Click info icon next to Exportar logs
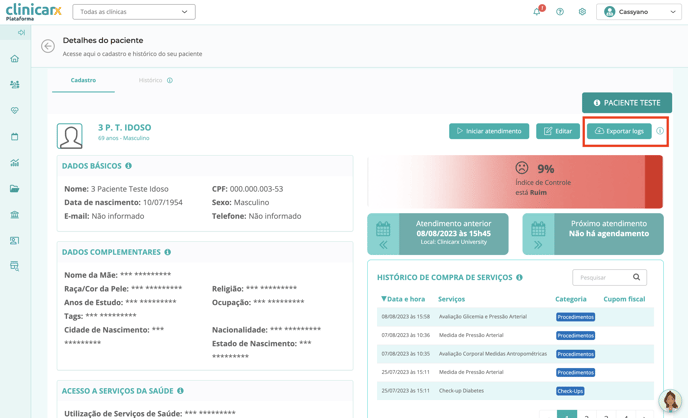Screen dimensions: 688x418 [x=660, y=131]
